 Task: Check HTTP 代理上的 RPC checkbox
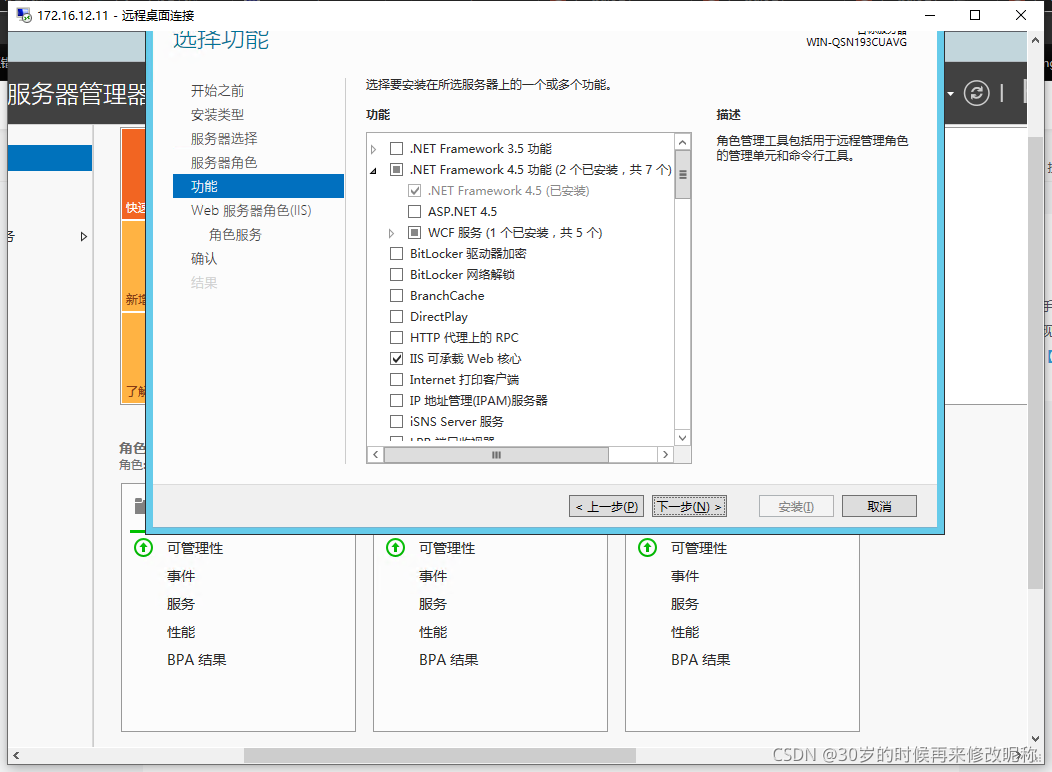tap(397, 337)
